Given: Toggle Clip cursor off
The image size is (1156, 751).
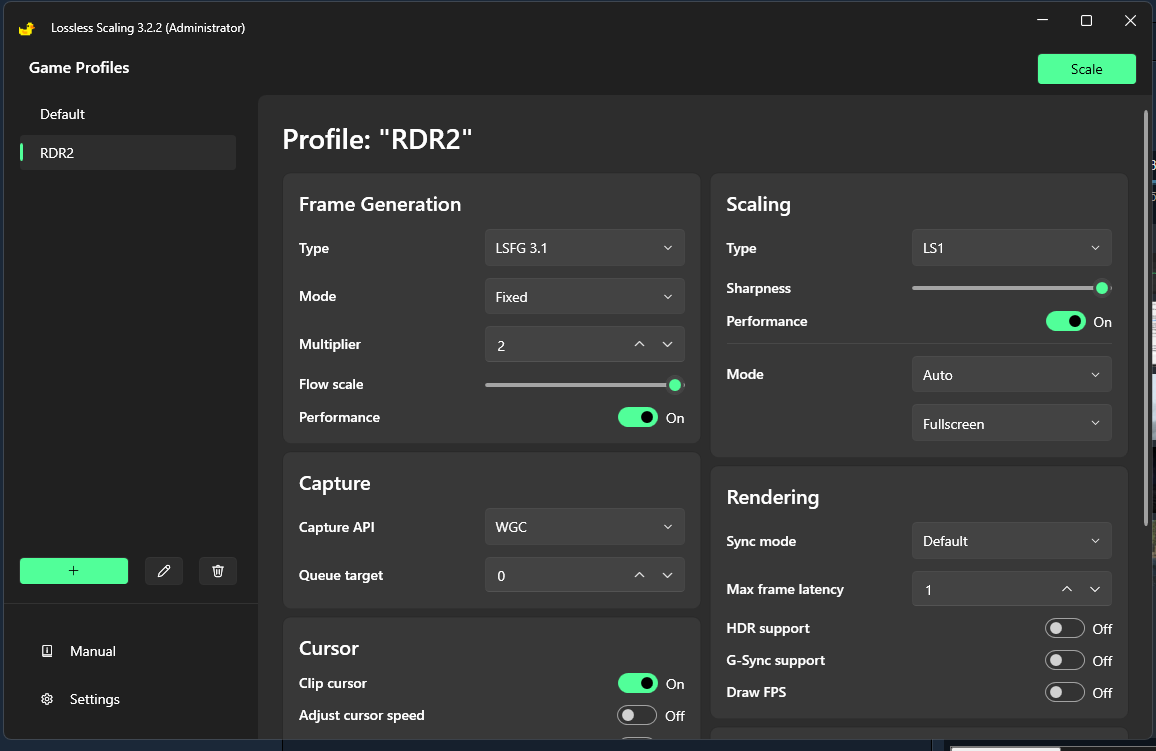Looking at the screenshot, I should [638, 683].
